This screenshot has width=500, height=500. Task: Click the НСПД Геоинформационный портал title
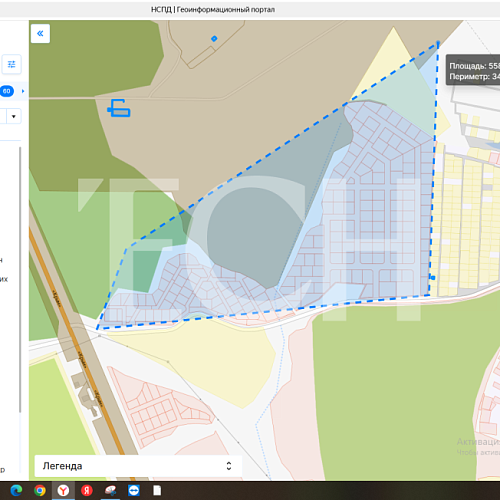coord(213,9)
